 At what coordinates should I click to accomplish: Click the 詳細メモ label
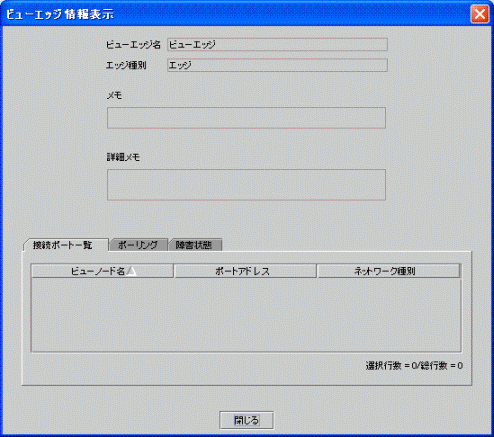pyautogui.click(x=123, y=157)
